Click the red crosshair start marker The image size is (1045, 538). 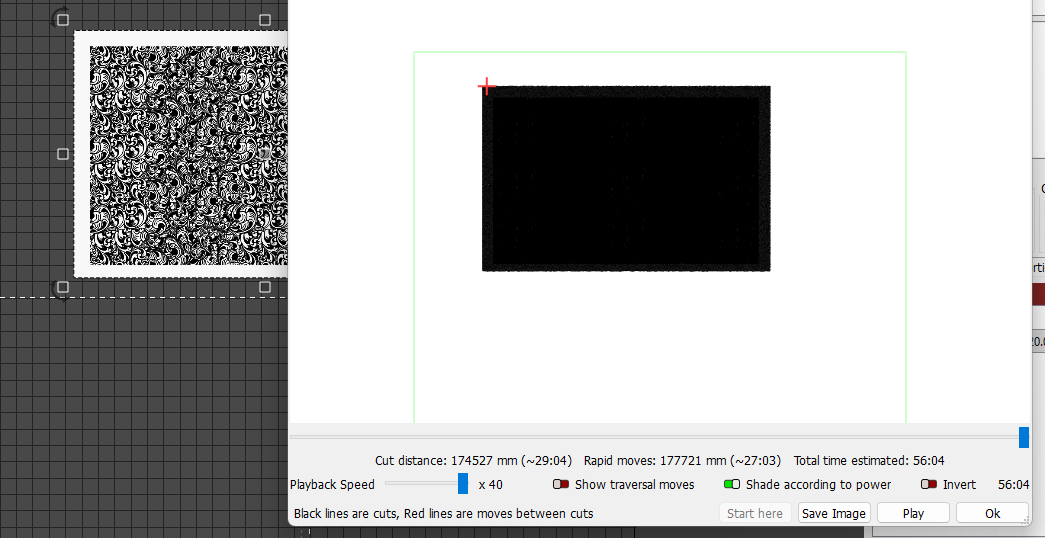[x=486, y=87]
